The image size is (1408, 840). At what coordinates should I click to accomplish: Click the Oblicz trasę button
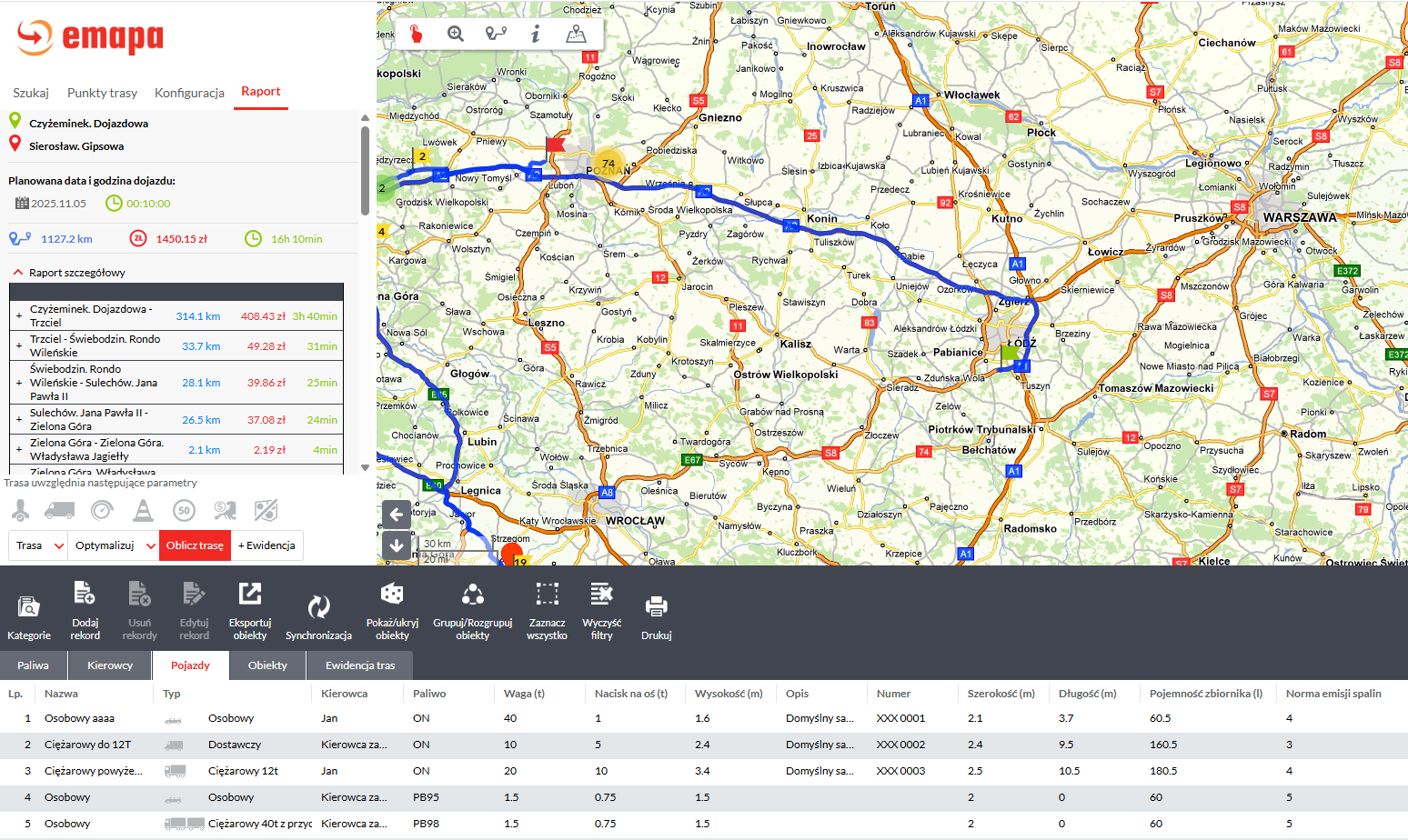coord(195,545)
